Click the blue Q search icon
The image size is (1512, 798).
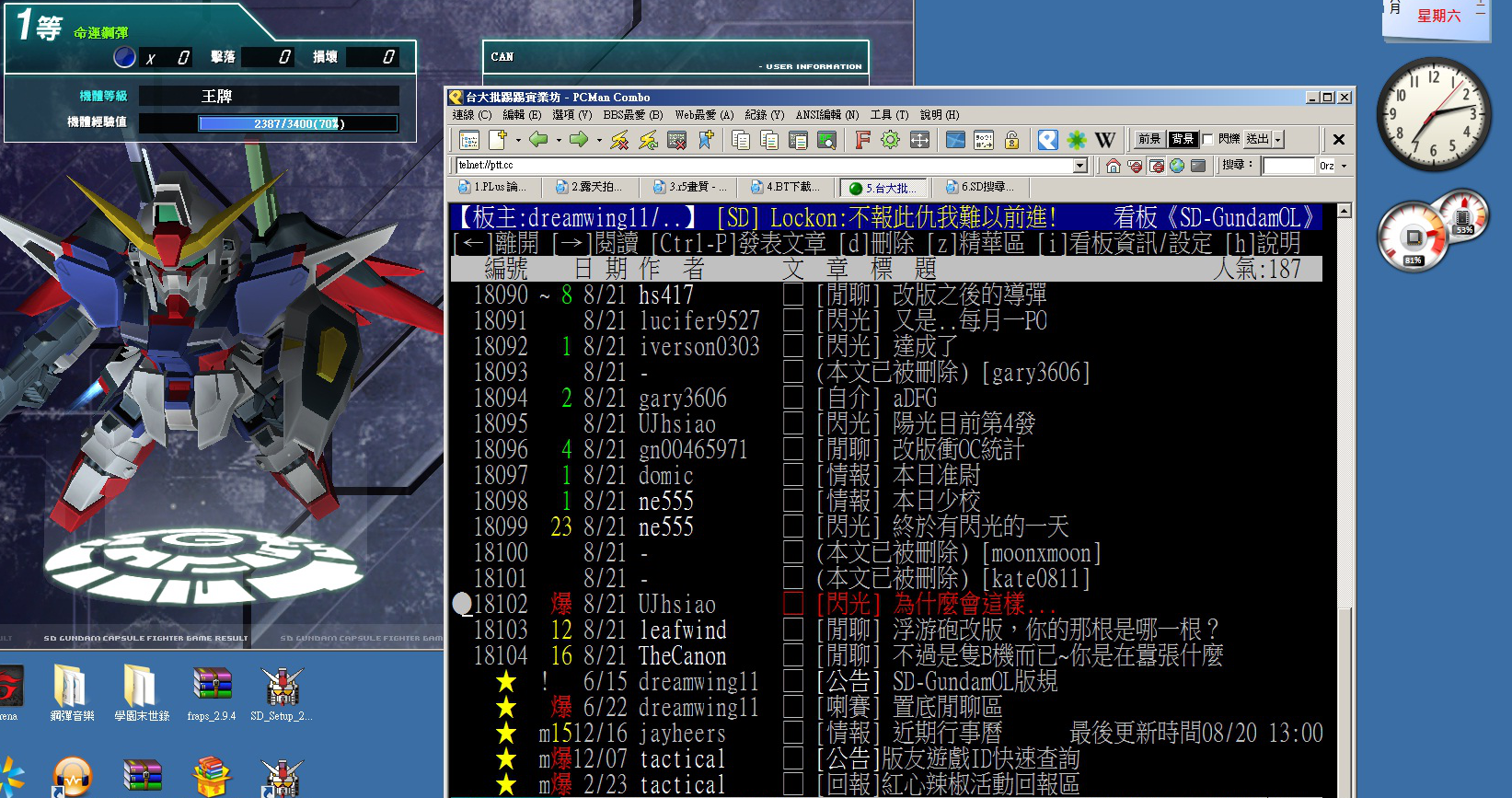[1047, 140]
